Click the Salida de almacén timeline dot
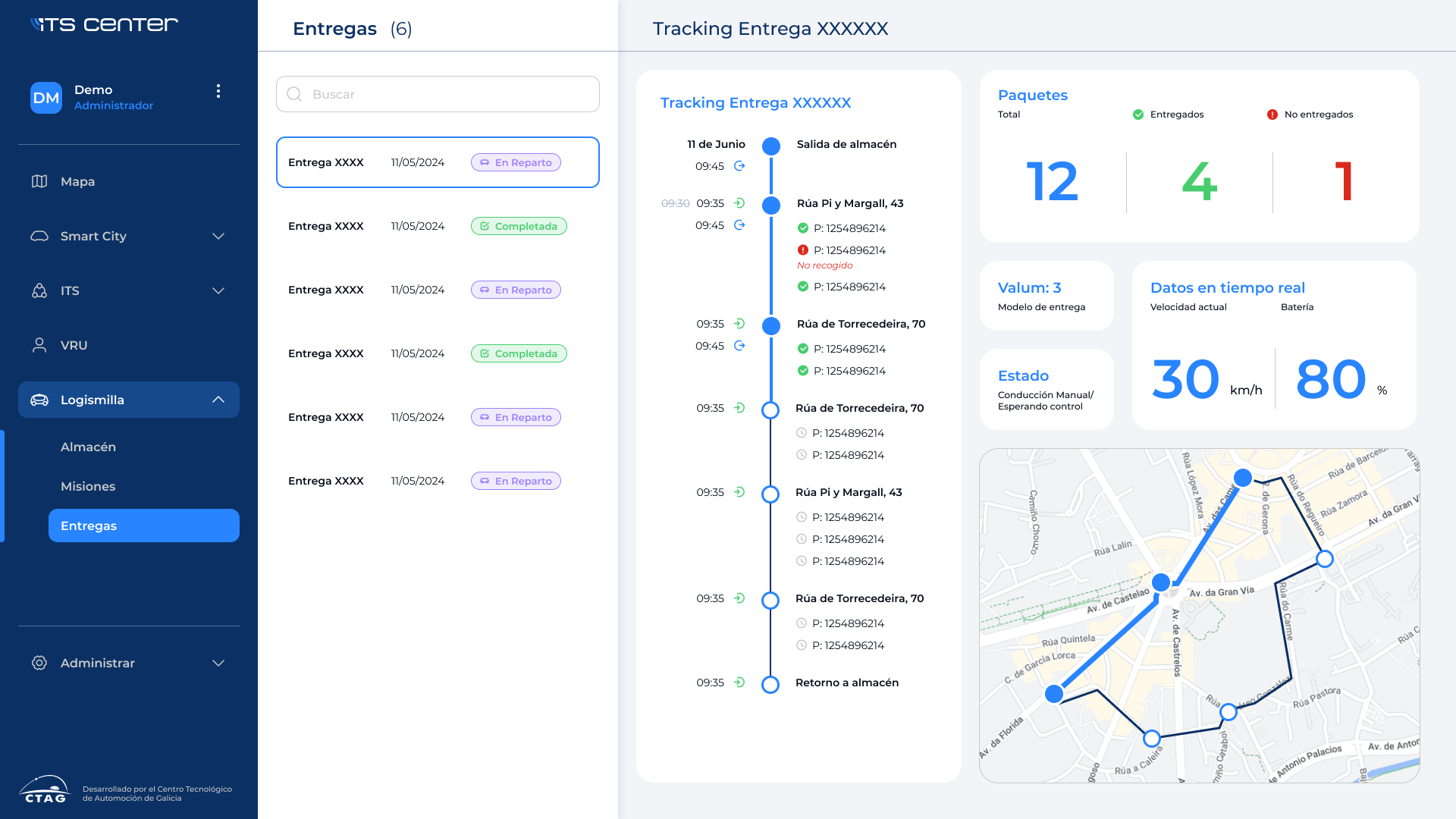Screen dimensions: 1456x819 771,146
